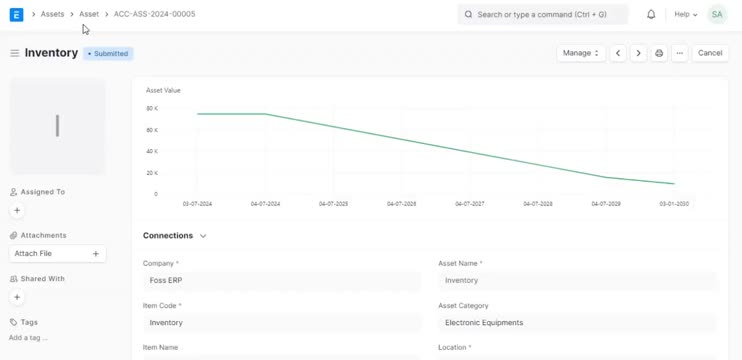Go to the next document arrow
The image size is (742, 360).
(x=638, y=53)
